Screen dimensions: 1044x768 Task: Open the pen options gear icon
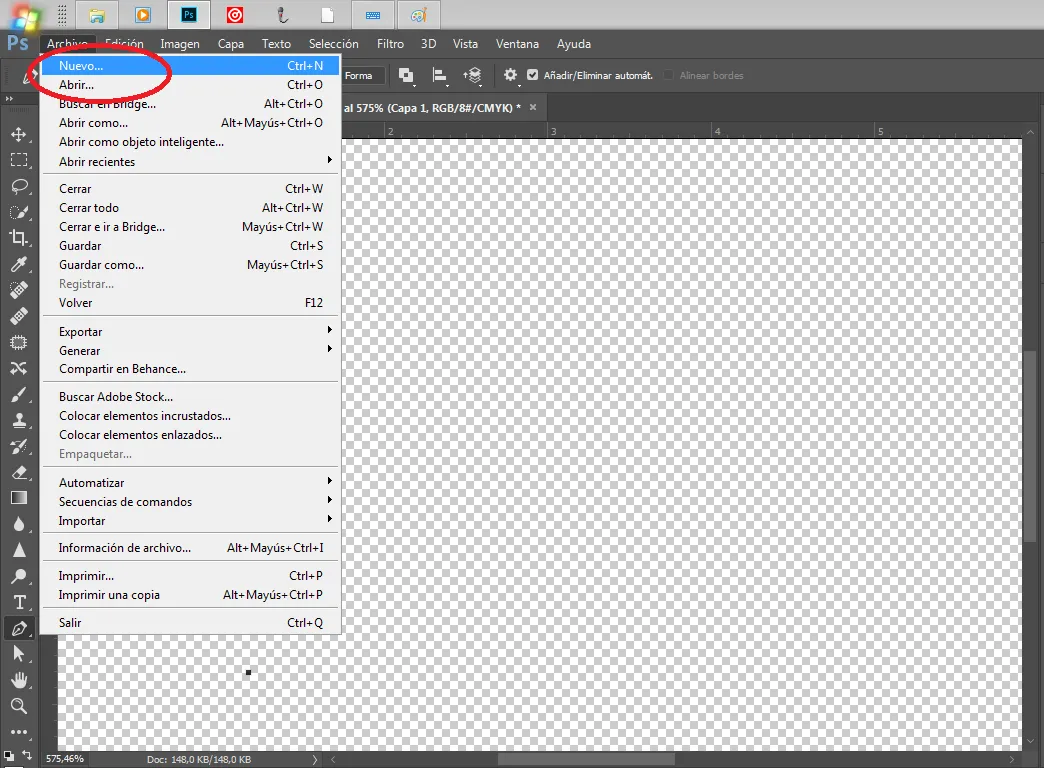click(x=510, y=75)
